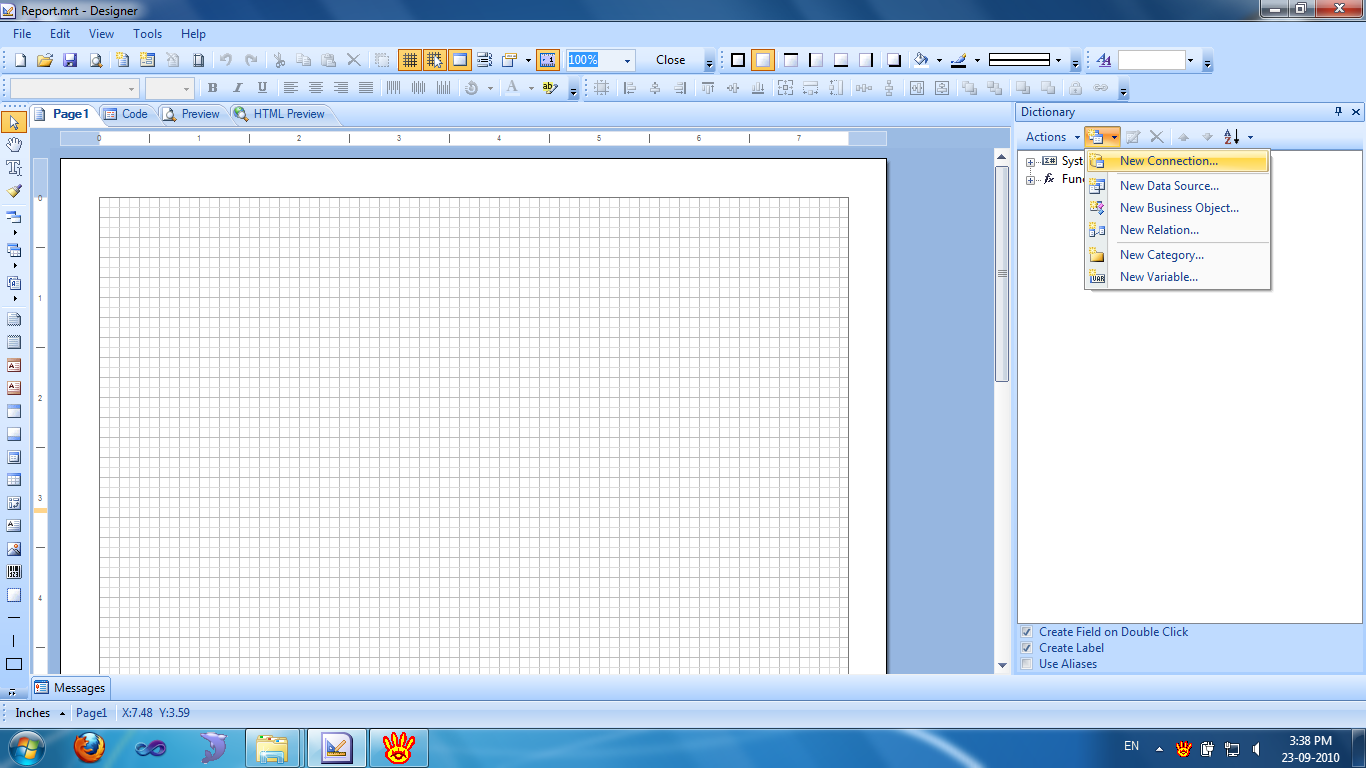Select the Text edit tool in left toolbox
The image size is (1366, 768).
pos(14,168)
